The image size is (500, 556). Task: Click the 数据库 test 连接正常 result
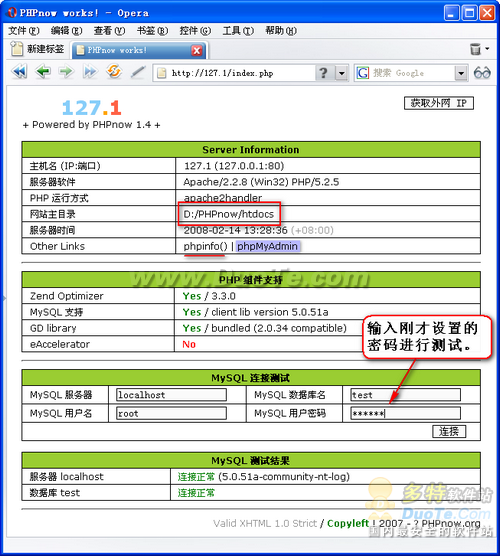(x=196, y=493)
